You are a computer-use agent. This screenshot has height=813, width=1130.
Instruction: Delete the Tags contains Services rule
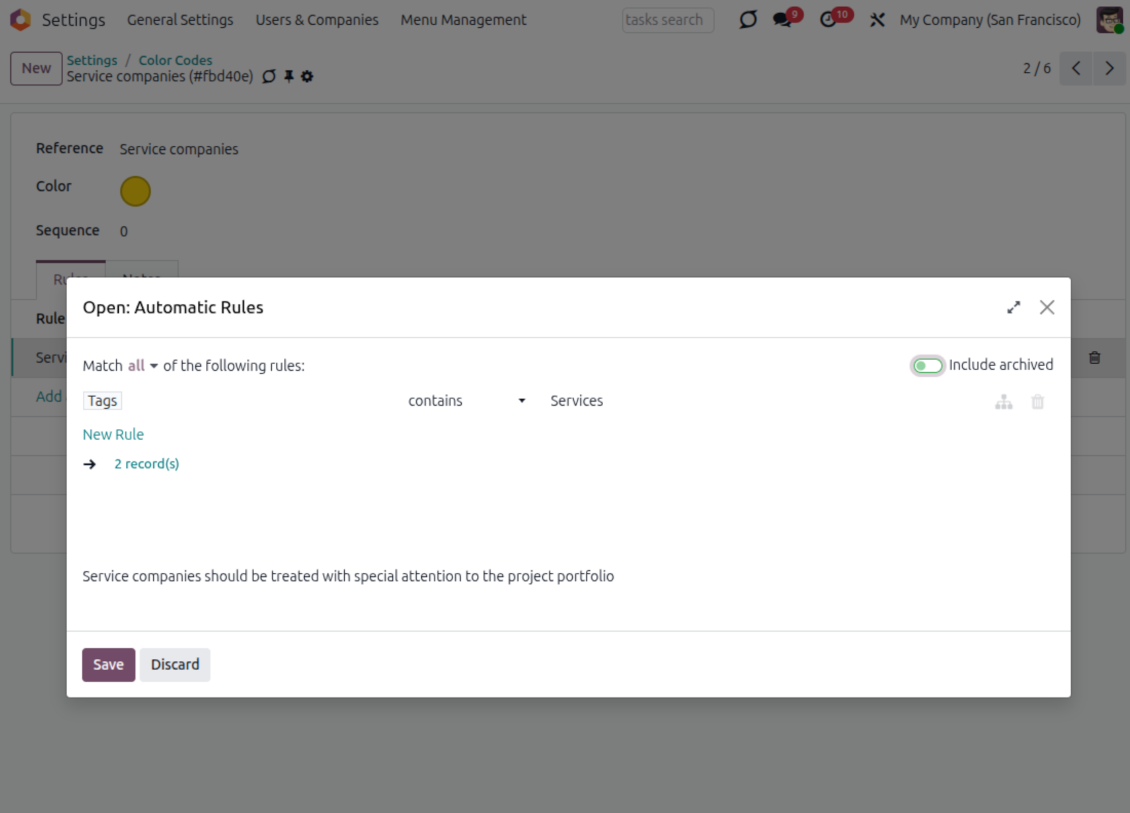pos(1038,402)
